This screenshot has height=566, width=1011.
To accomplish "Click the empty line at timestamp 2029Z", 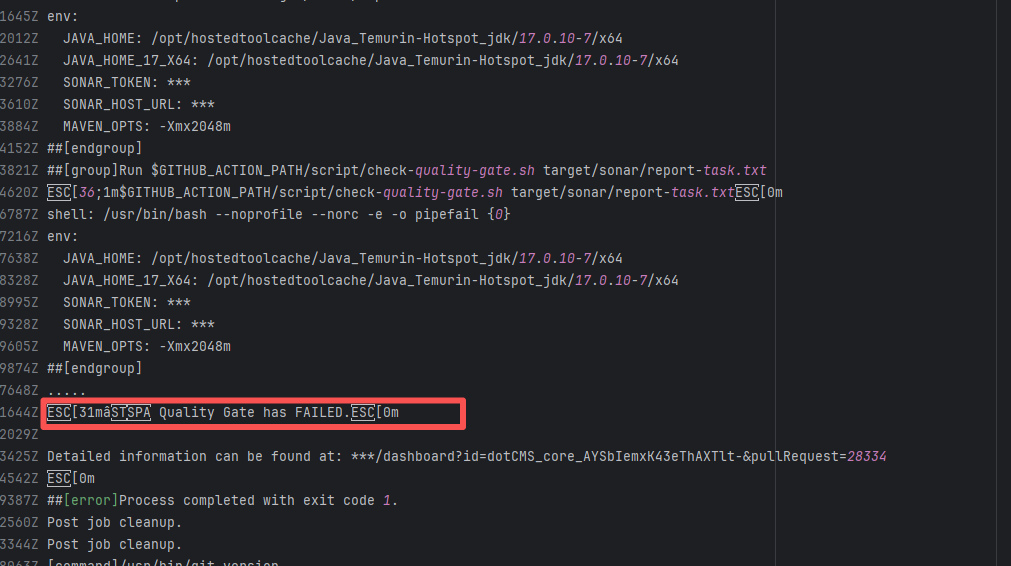I will coord(200,434).
